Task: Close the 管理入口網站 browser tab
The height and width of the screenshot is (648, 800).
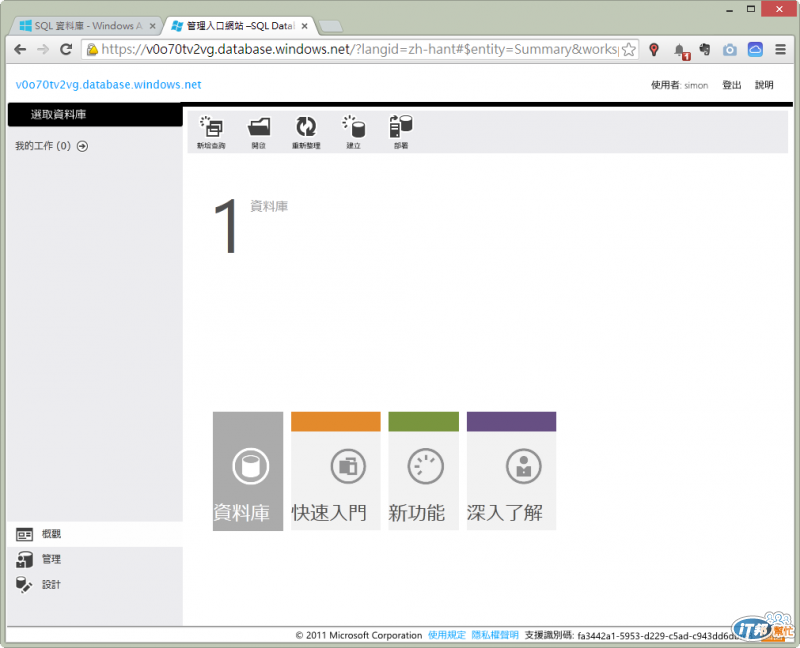Action: click(305, 26)
